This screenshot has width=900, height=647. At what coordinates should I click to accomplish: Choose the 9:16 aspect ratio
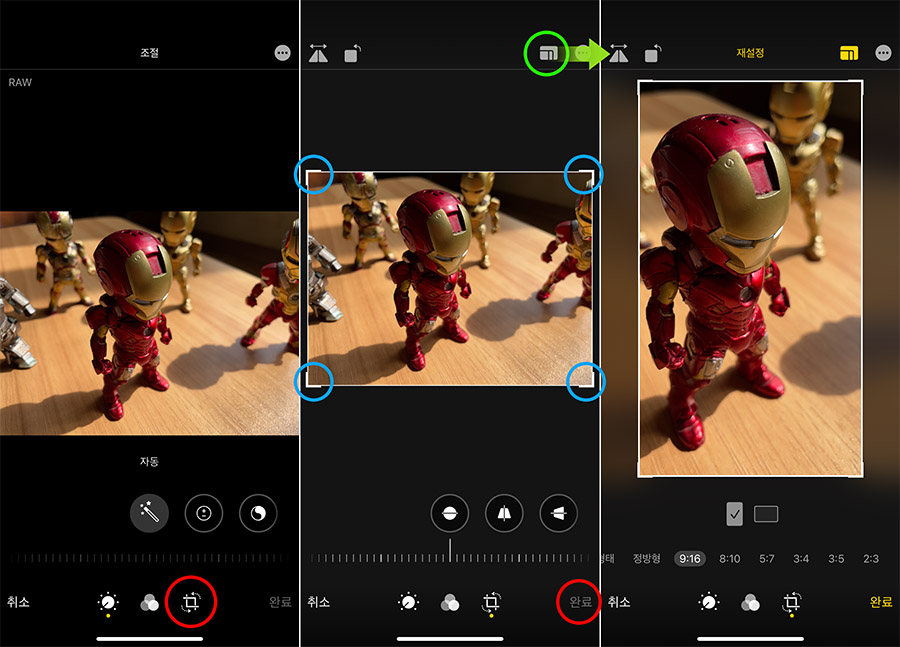tap(690, 559)
